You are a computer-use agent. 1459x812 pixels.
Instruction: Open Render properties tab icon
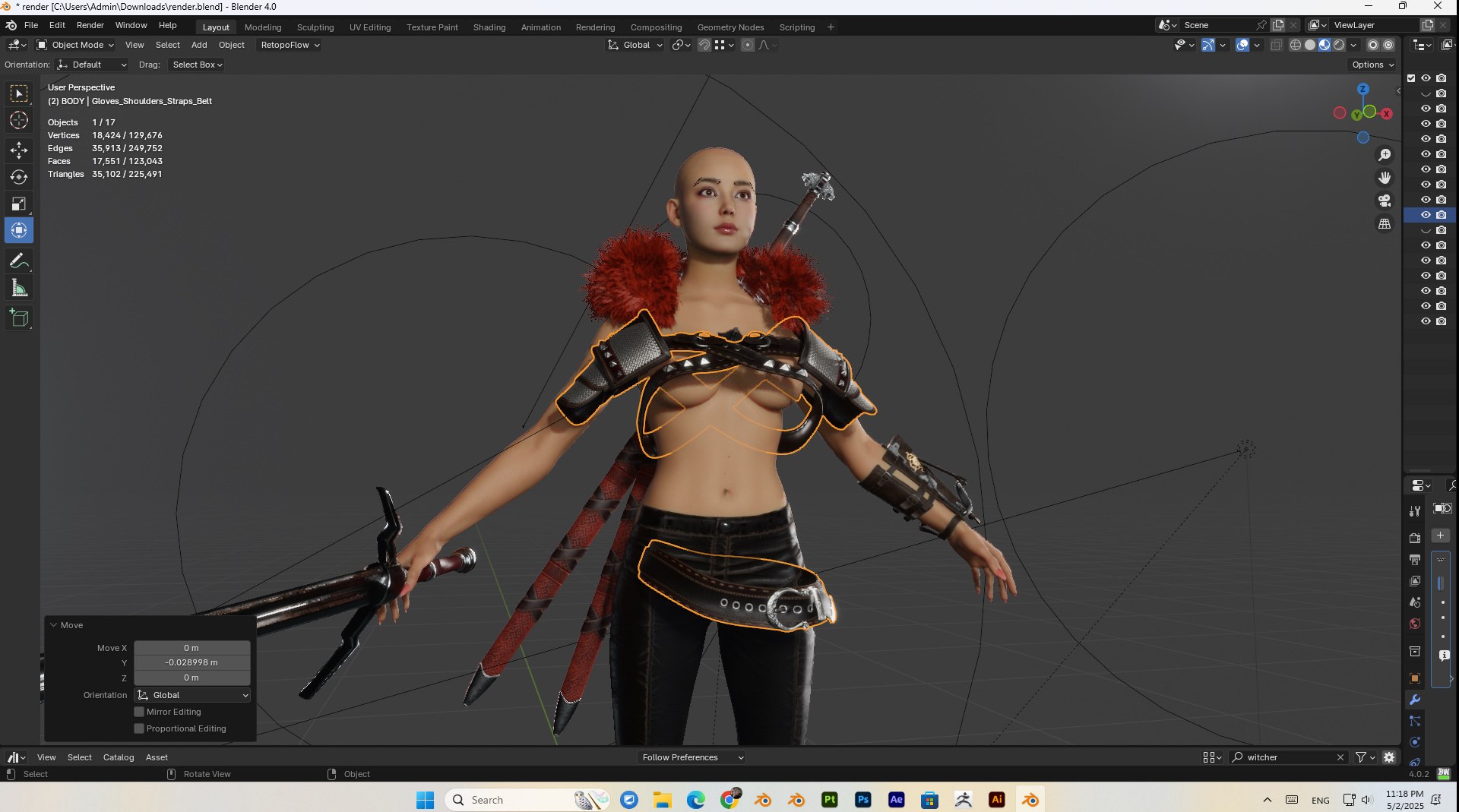point(1414,538)
